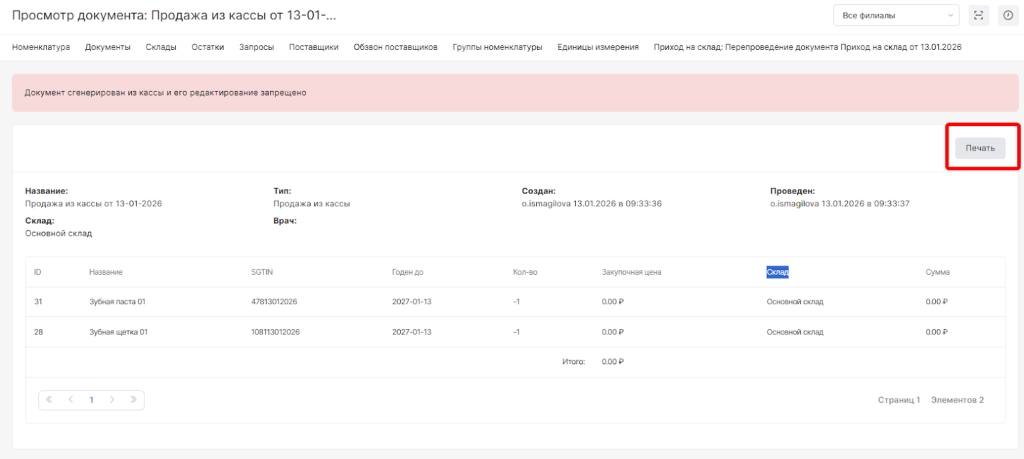Expand the Все филиалы branch dropdown
The height and width of the screenshot is (459, 1024).
(x=896, y=15)
